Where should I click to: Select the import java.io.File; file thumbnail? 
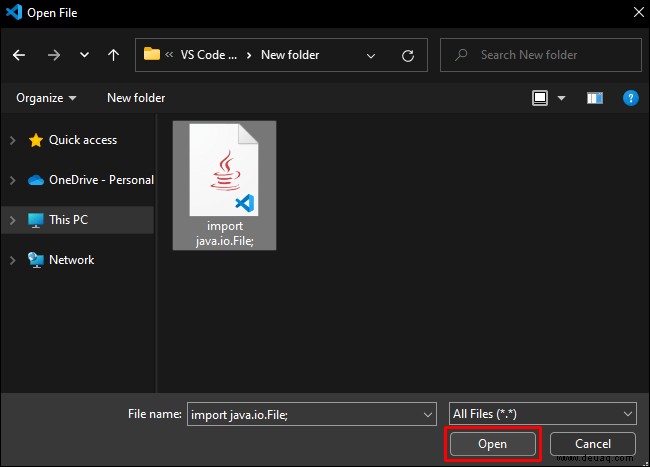click(224, 170)
